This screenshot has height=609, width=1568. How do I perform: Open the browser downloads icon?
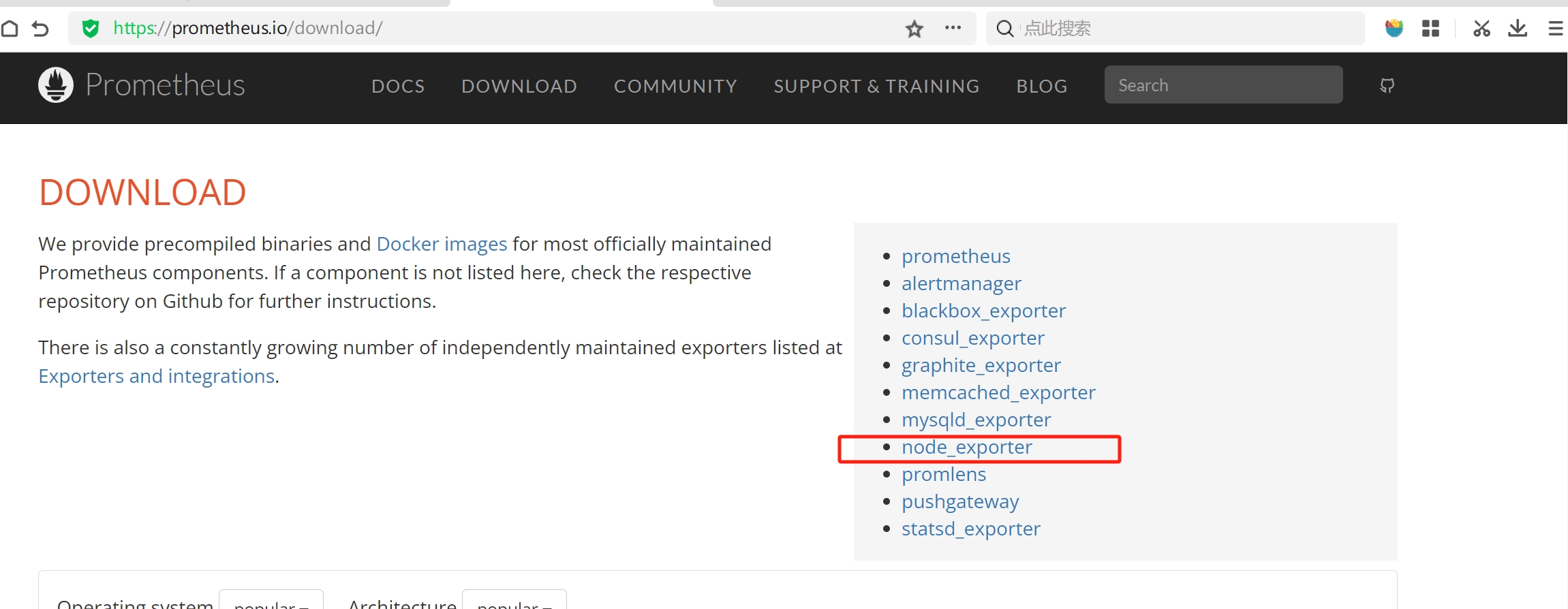pos(1518,29)
